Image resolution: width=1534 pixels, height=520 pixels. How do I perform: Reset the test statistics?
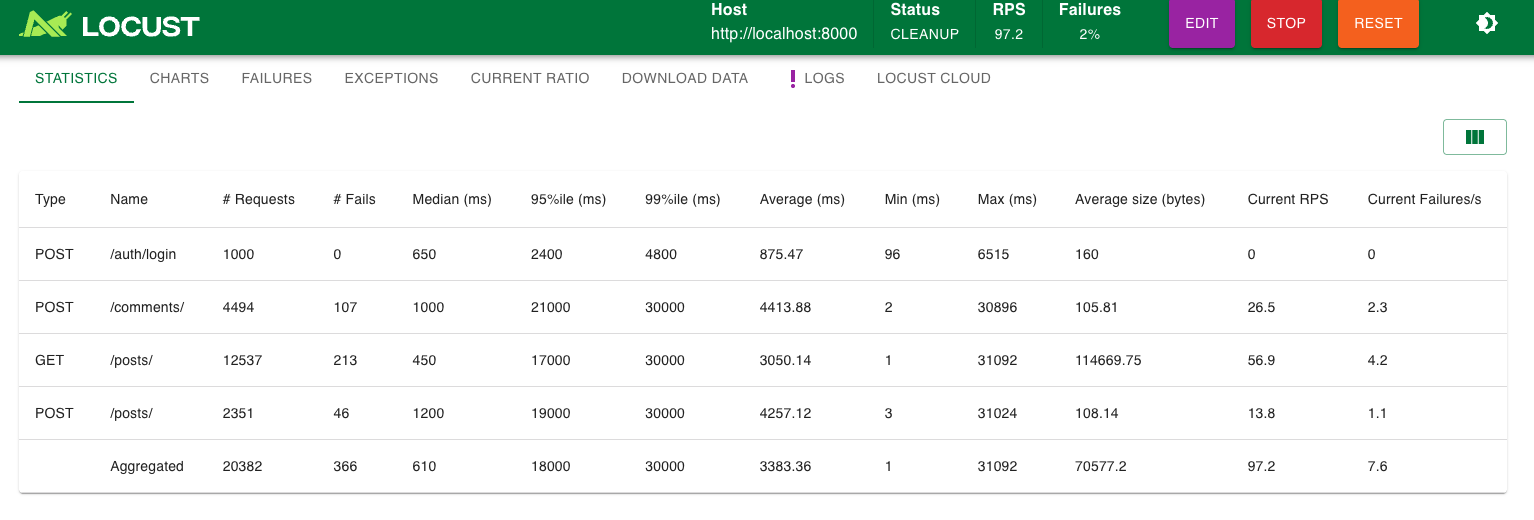coord(1377,24)
